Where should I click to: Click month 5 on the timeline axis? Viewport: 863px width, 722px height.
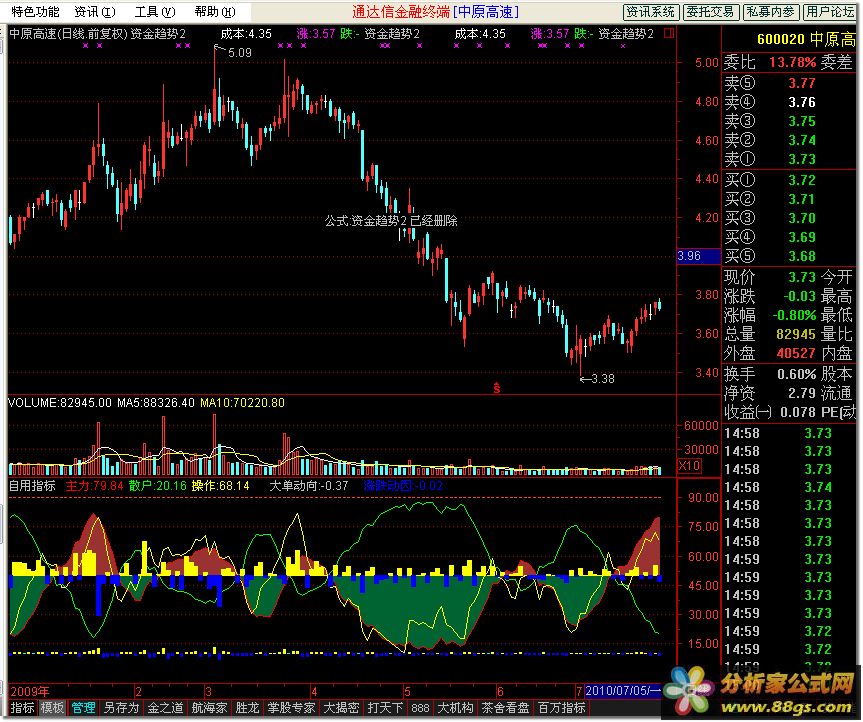tap(407, 691)
